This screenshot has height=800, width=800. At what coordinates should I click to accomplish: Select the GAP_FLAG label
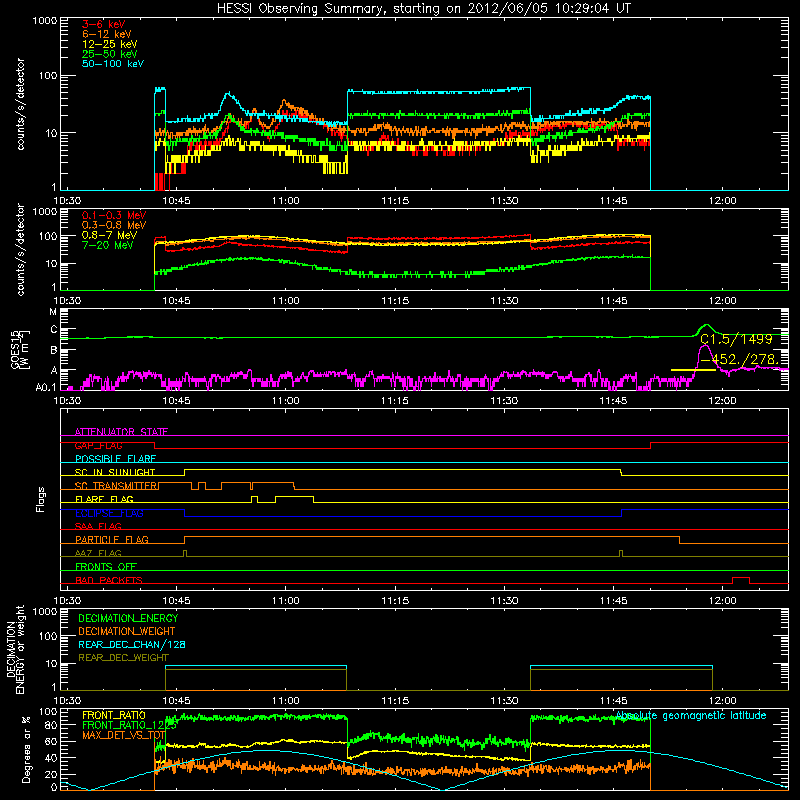pyautogui.click(x=98, y=445)
